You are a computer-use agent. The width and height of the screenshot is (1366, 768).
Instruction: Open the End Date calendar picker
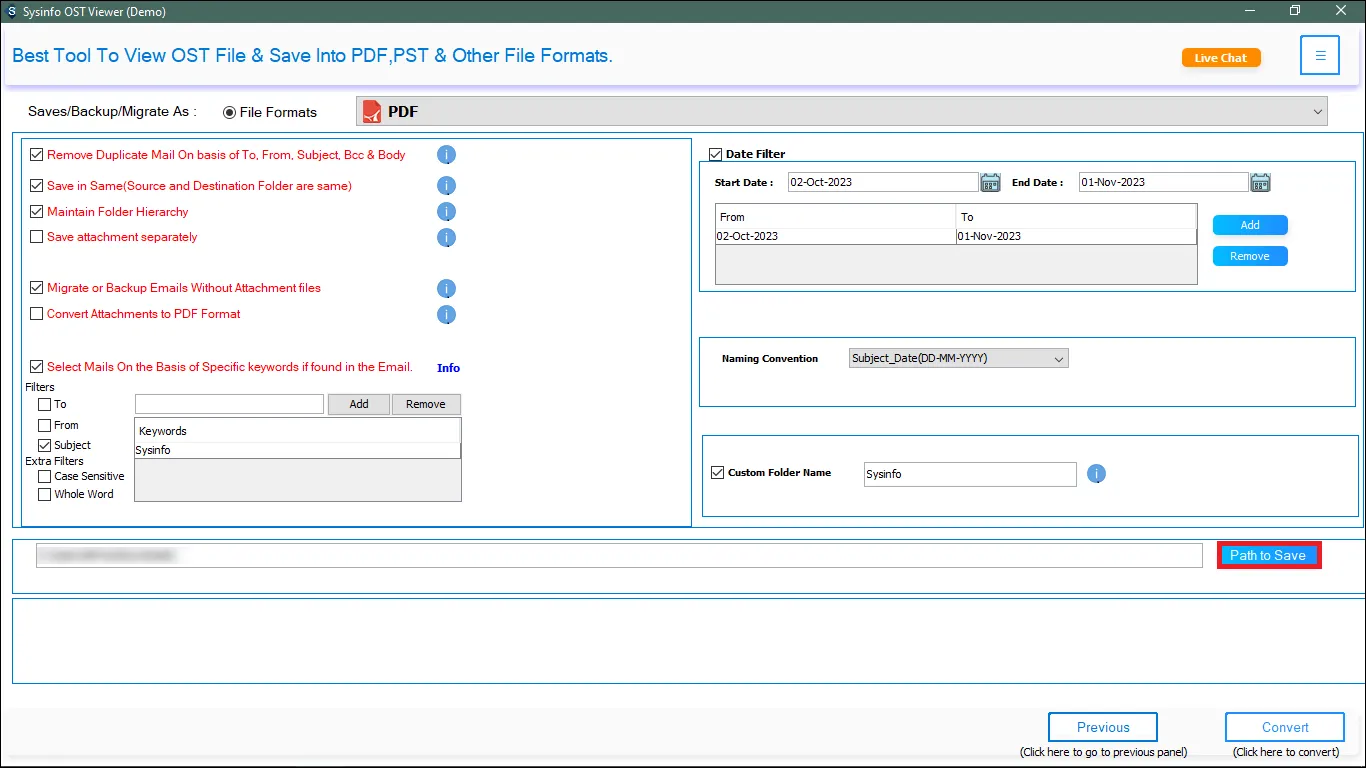pyautogui.click(x=1260, y=182)
